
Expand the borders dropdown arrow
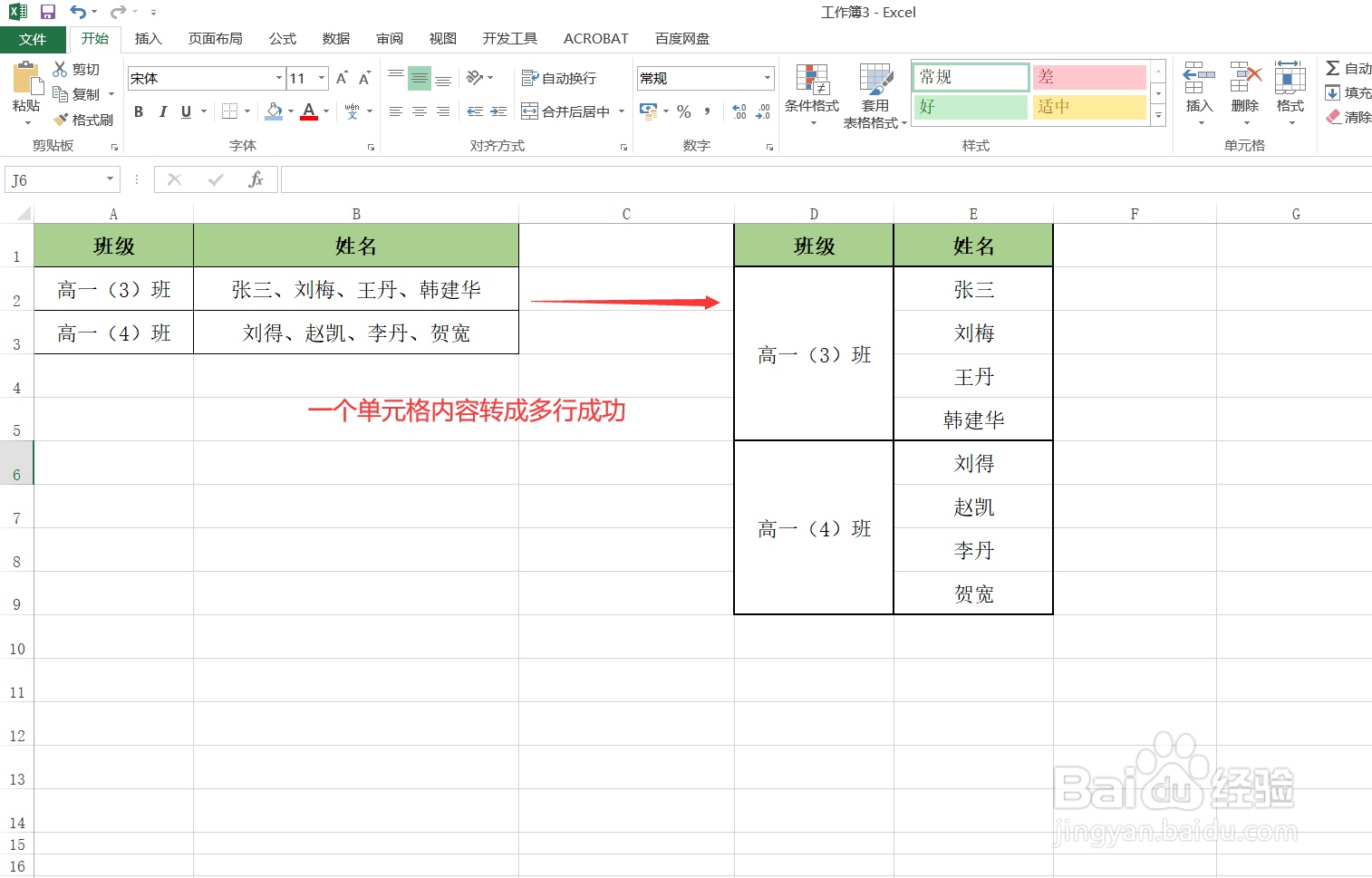pyautogui.click(x=247, y=111)
